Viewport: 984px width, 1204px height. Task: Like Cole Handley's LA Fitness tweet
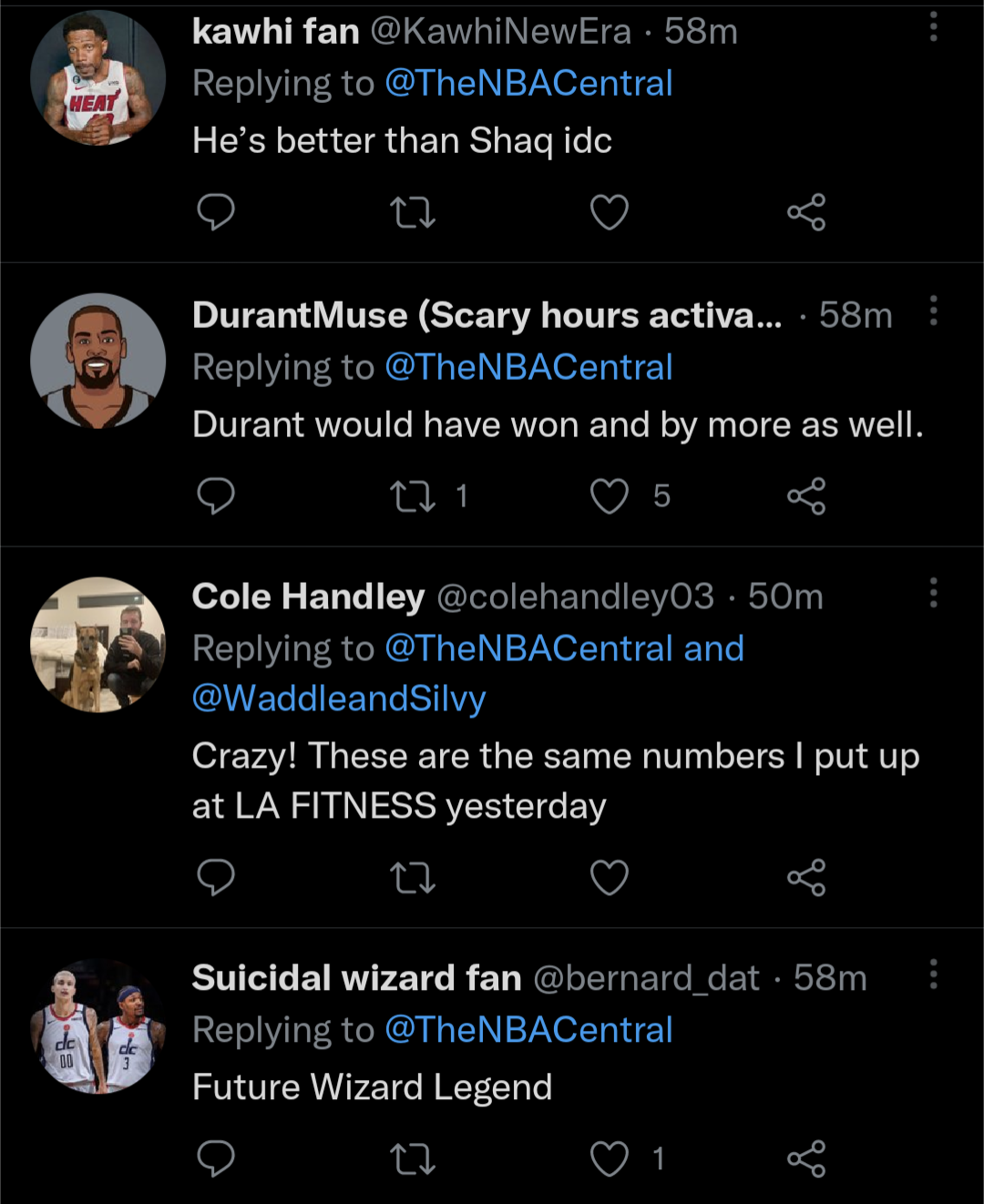[609, 878]
